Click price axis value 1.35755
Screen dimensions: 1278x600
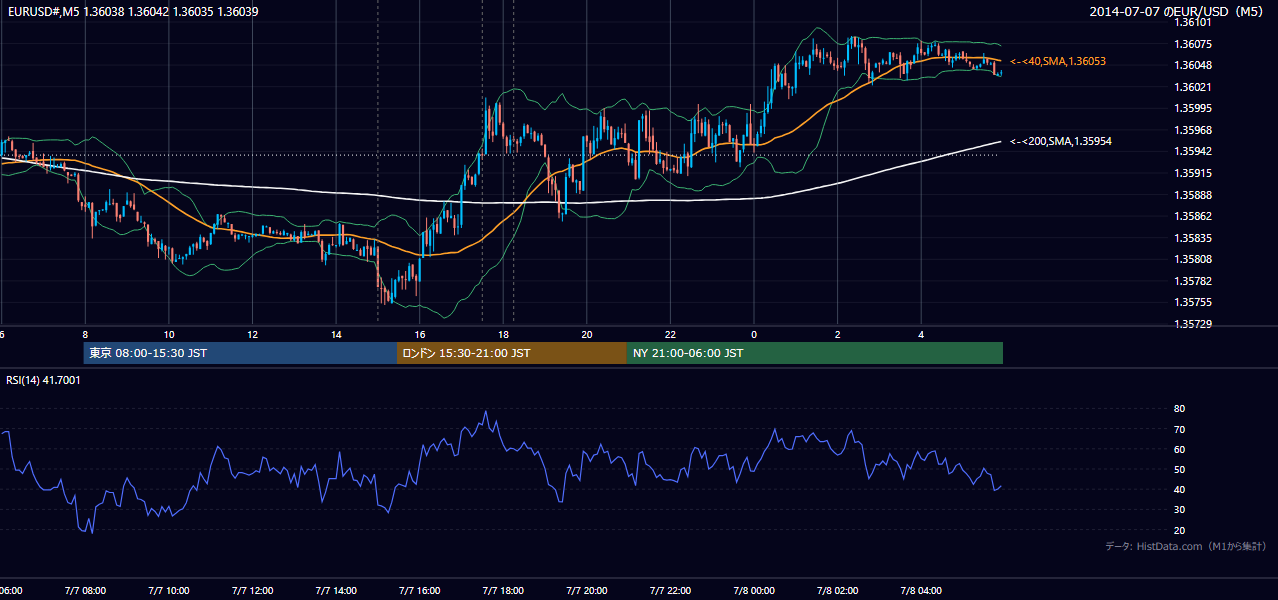(1193, 303)
